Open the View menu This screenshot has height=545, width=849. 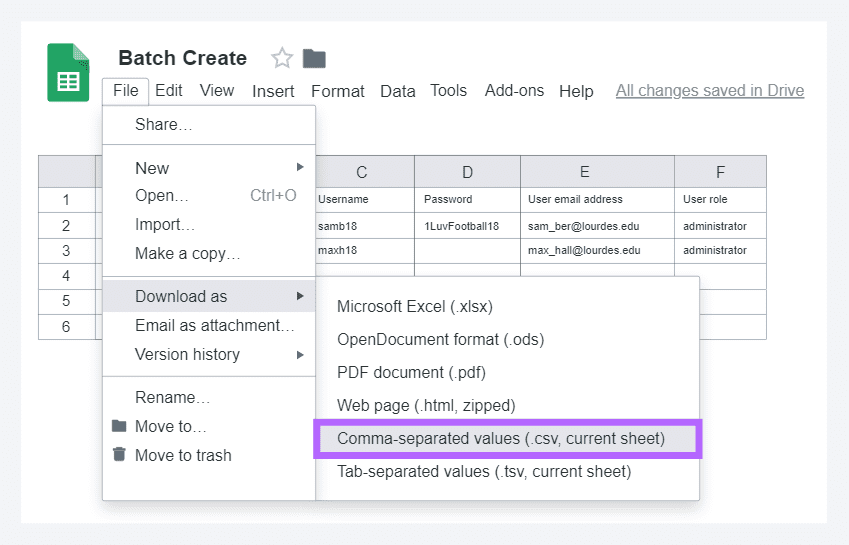coord(217,90)
